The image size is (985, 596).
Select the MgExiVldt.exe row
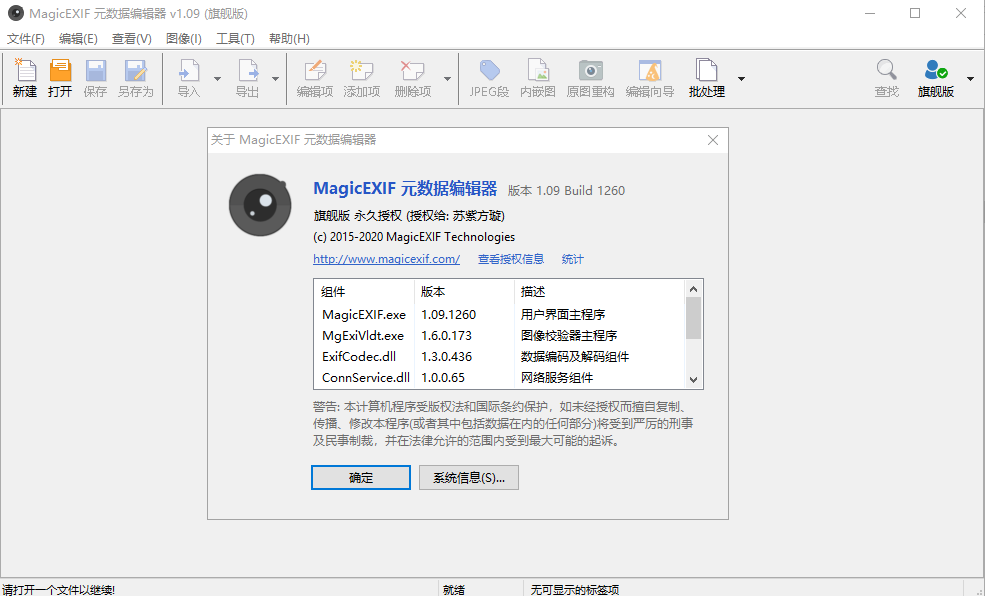[499, 335]
